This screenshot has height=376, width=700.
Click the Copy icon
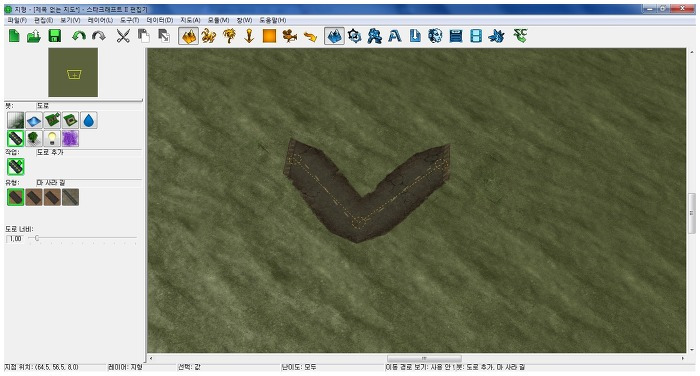click(x=143, y=36)
